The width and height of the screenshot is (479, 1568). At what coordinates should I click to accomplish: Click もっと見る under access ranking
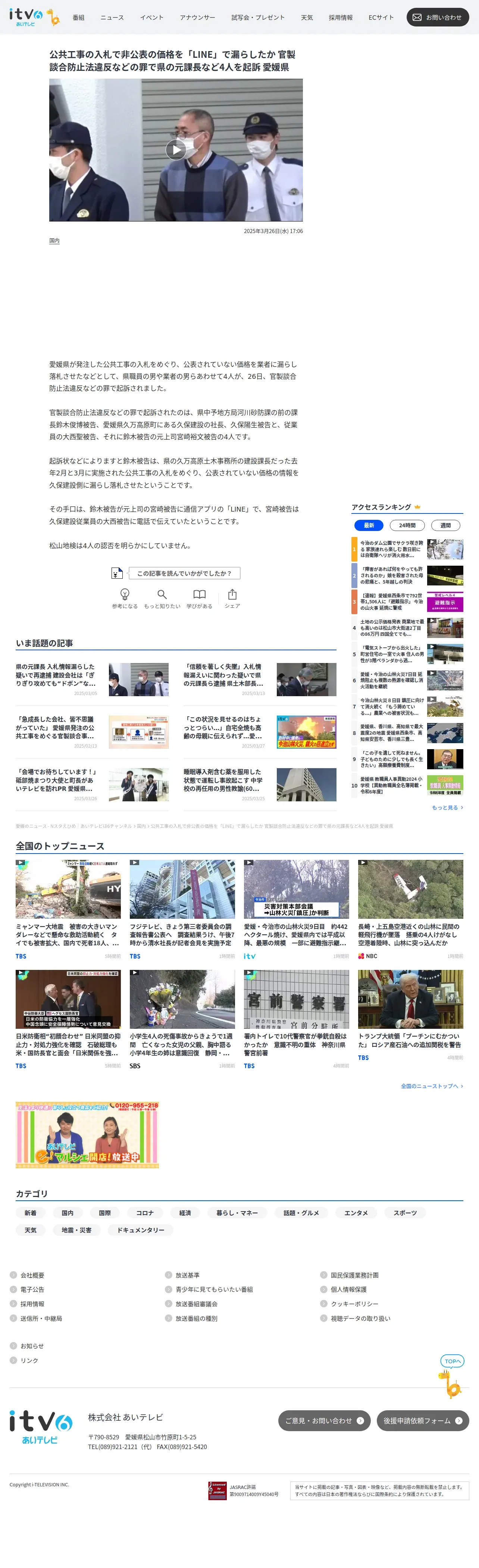click(x=447, y=808)
